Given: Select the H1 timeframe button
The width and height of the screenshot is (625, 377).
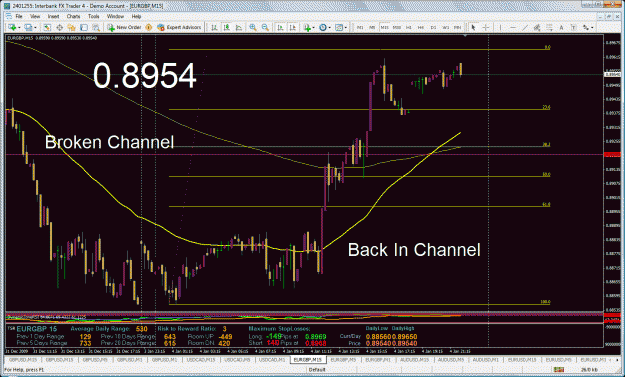Looking at the screenshot, I should coord(409,27).
